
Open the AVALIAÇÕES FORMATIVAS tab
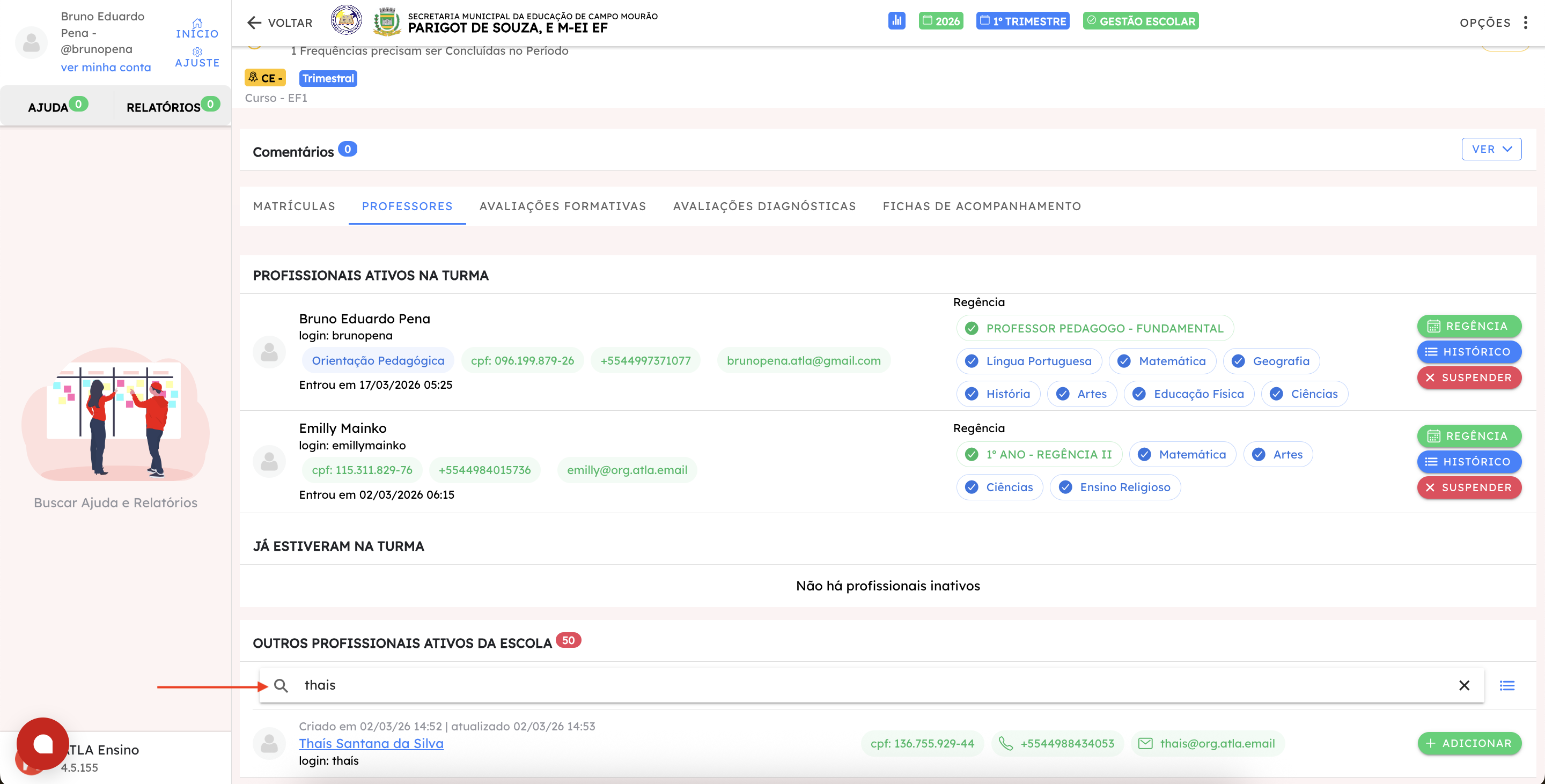coord(563,206)
